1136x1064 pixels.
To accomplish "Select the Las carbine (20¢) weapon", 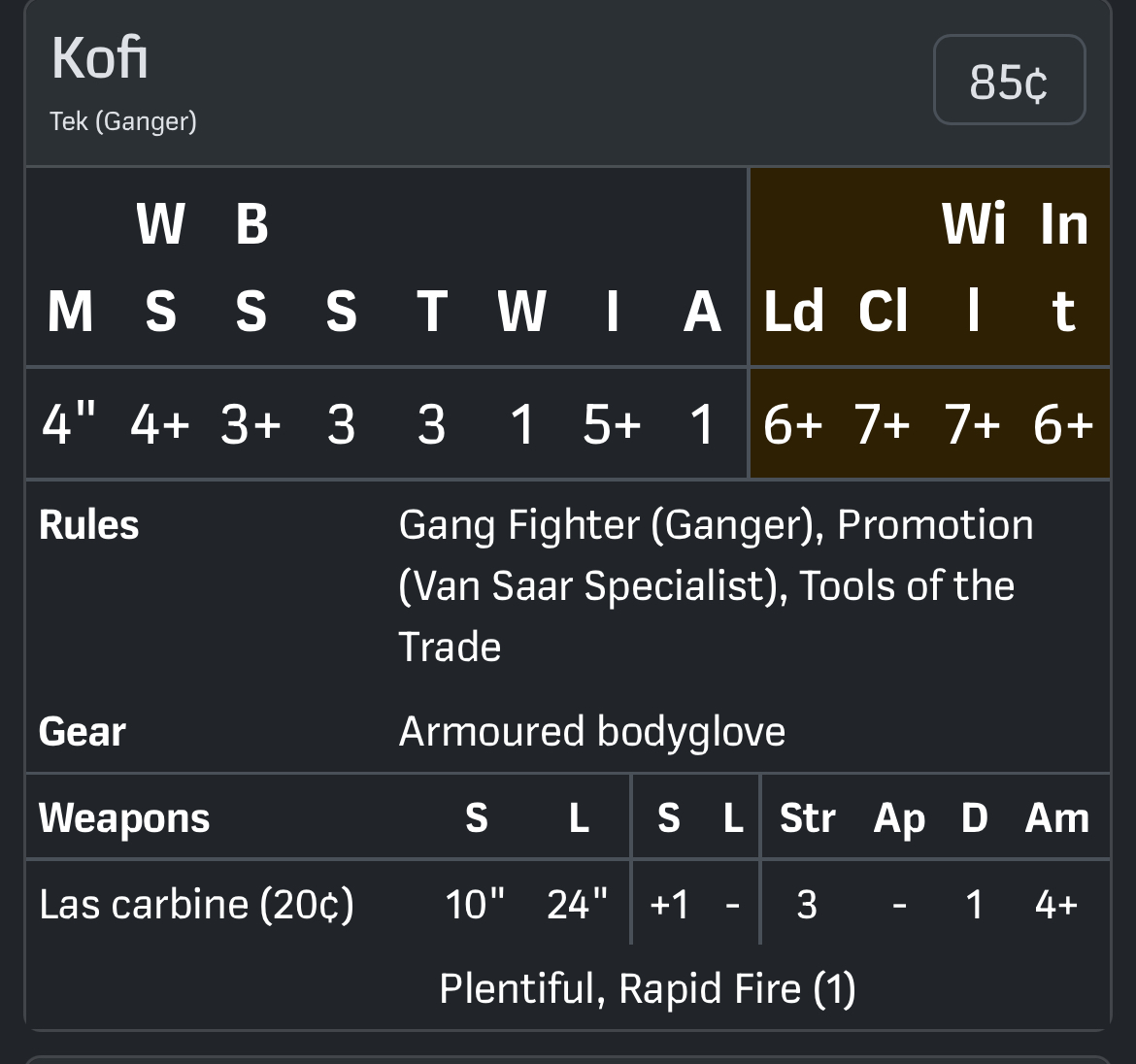I will pos(196,904).
